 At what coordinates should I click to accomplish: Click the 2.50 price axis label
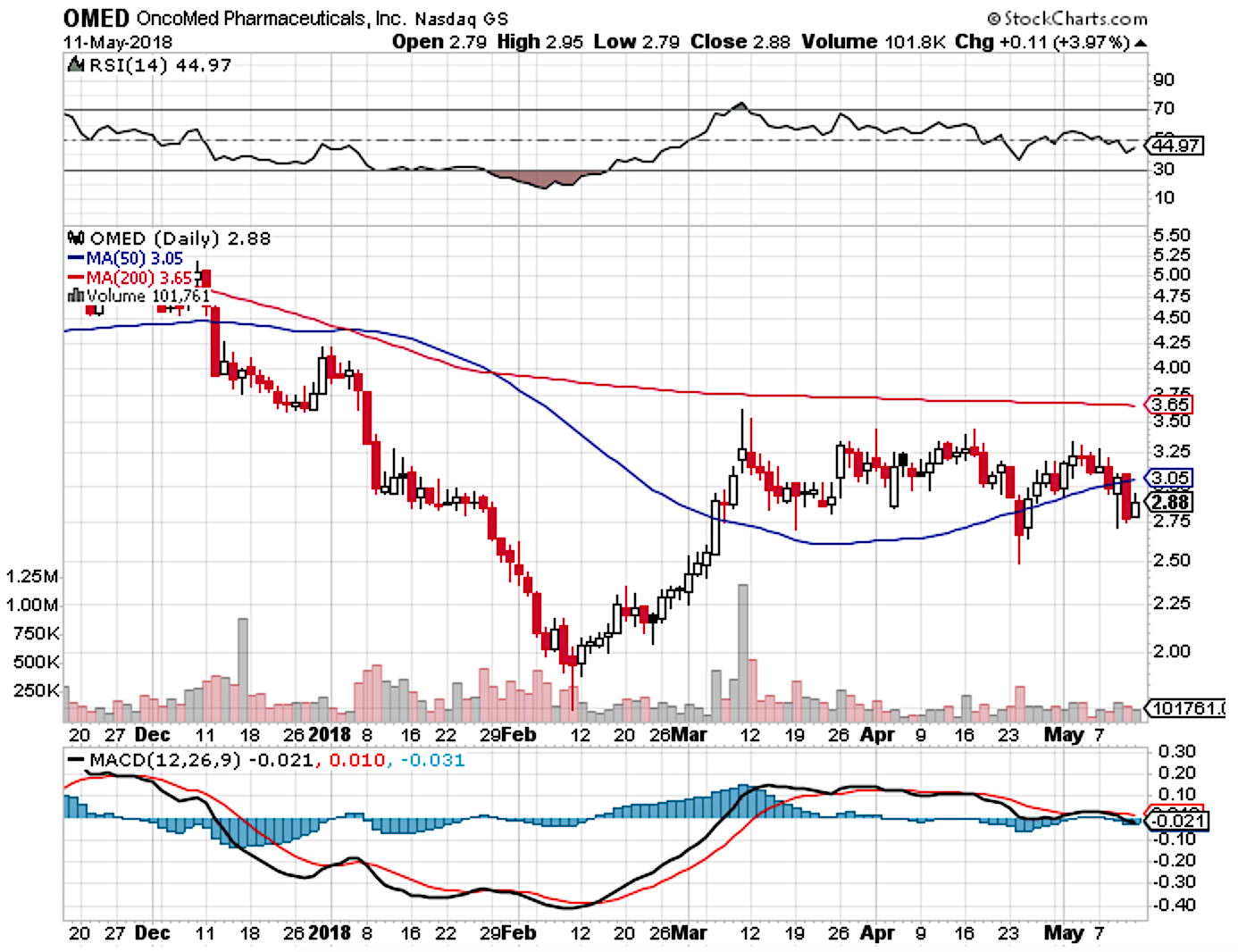[x=1171, y=560]
